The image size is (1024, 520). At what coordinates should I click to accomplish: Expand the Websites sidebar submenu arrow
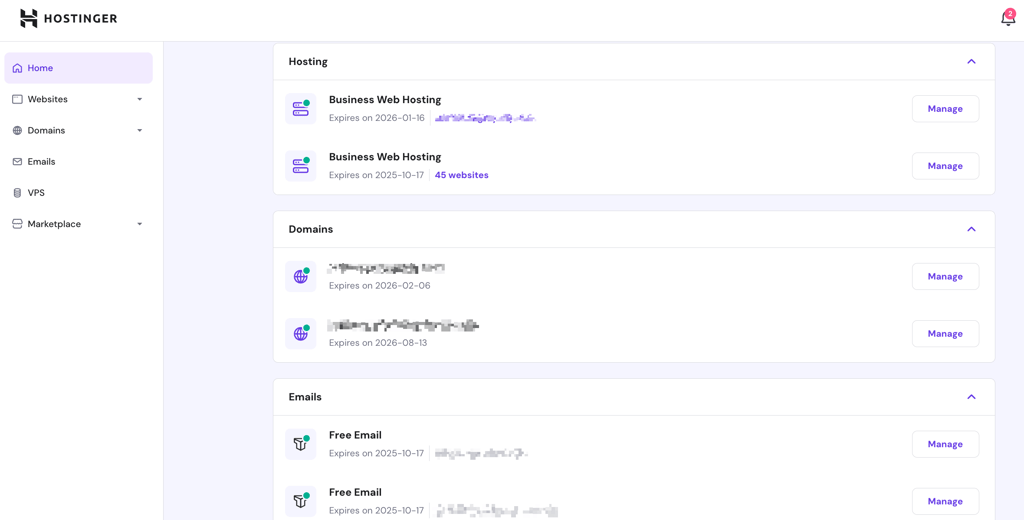140,99
